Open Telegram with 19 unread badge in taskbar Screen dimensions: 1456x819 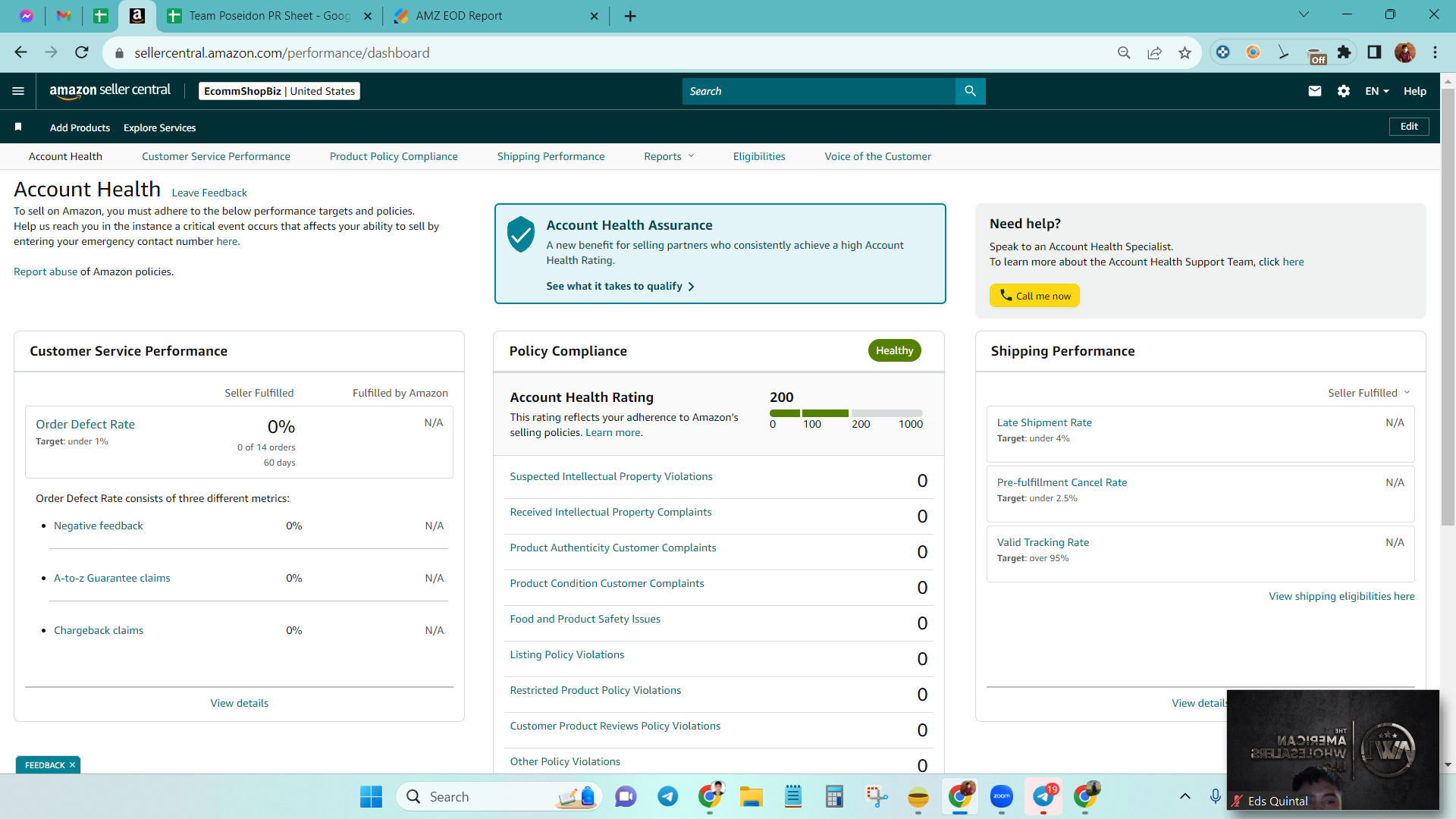[1044, 796]
